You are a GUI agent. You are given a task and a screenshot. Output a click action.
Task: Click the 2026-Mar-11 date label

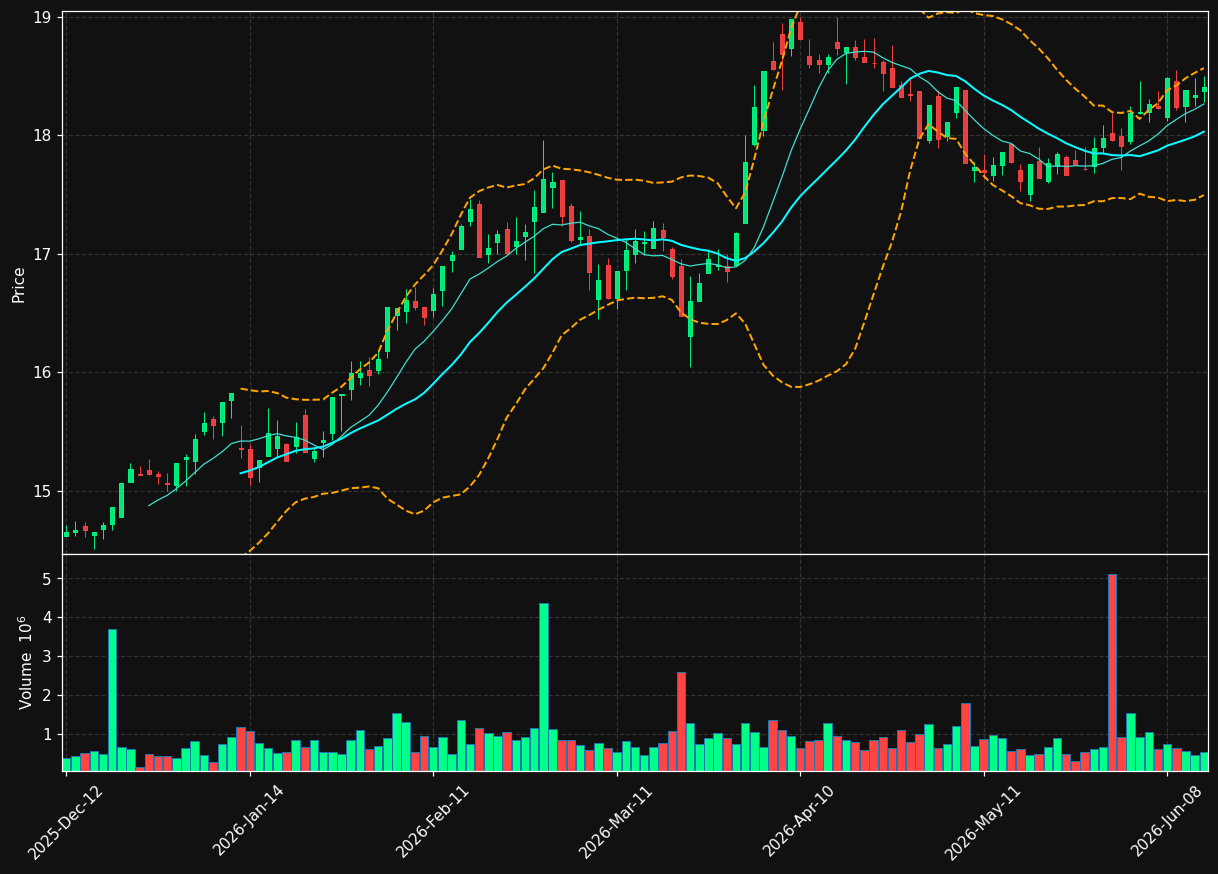point(615,821)
